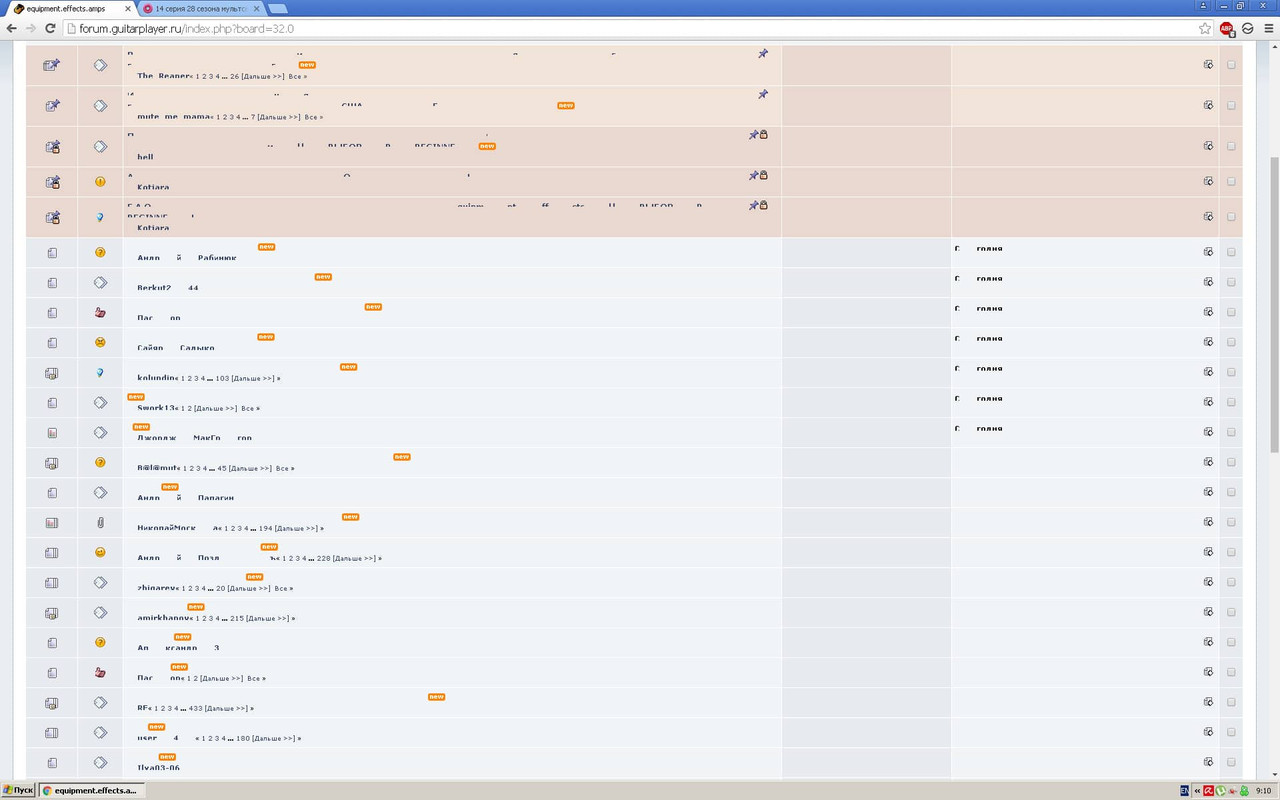Click 'Дальше >>' in zhigarev topic row
1280x800 pixels.
pos(249,589)
